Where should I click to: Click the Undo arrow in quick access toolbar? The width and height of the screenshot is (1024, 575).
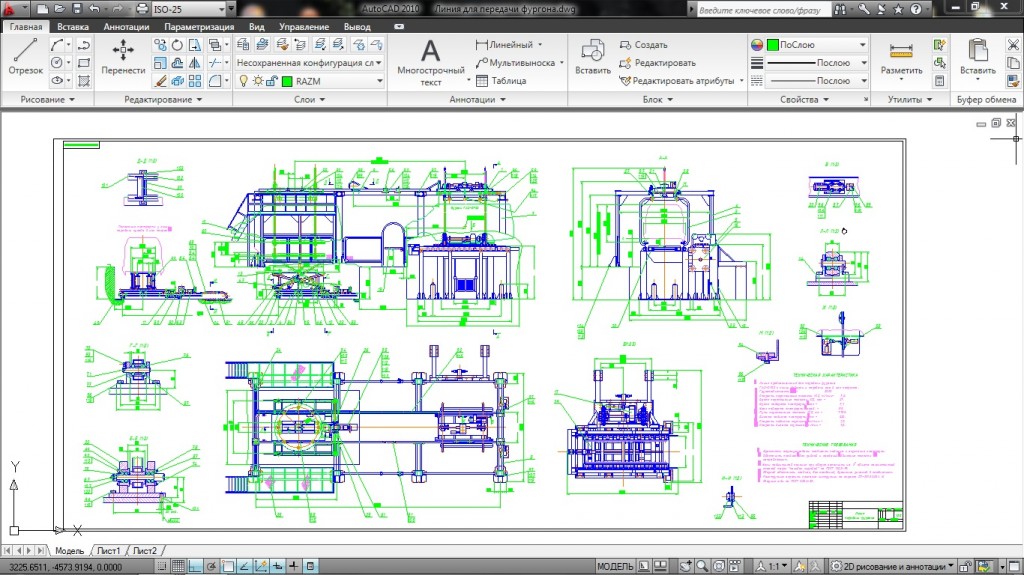95,8
